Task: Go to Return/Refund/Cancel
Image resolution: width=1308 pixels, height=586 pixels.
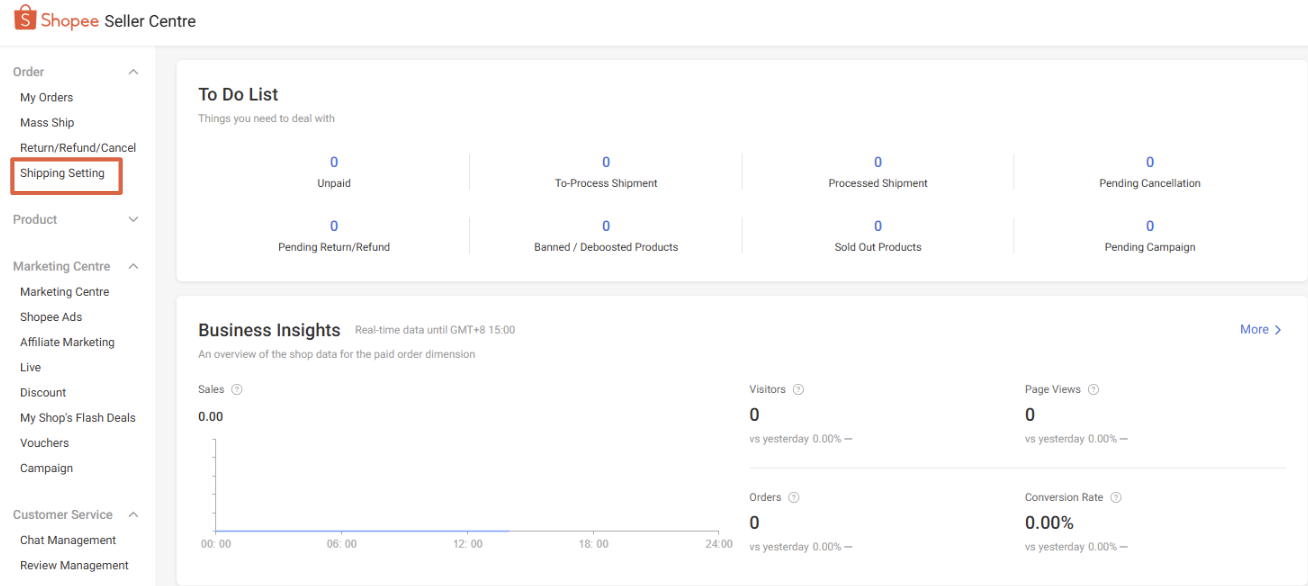Action: [x=78, y=147]
